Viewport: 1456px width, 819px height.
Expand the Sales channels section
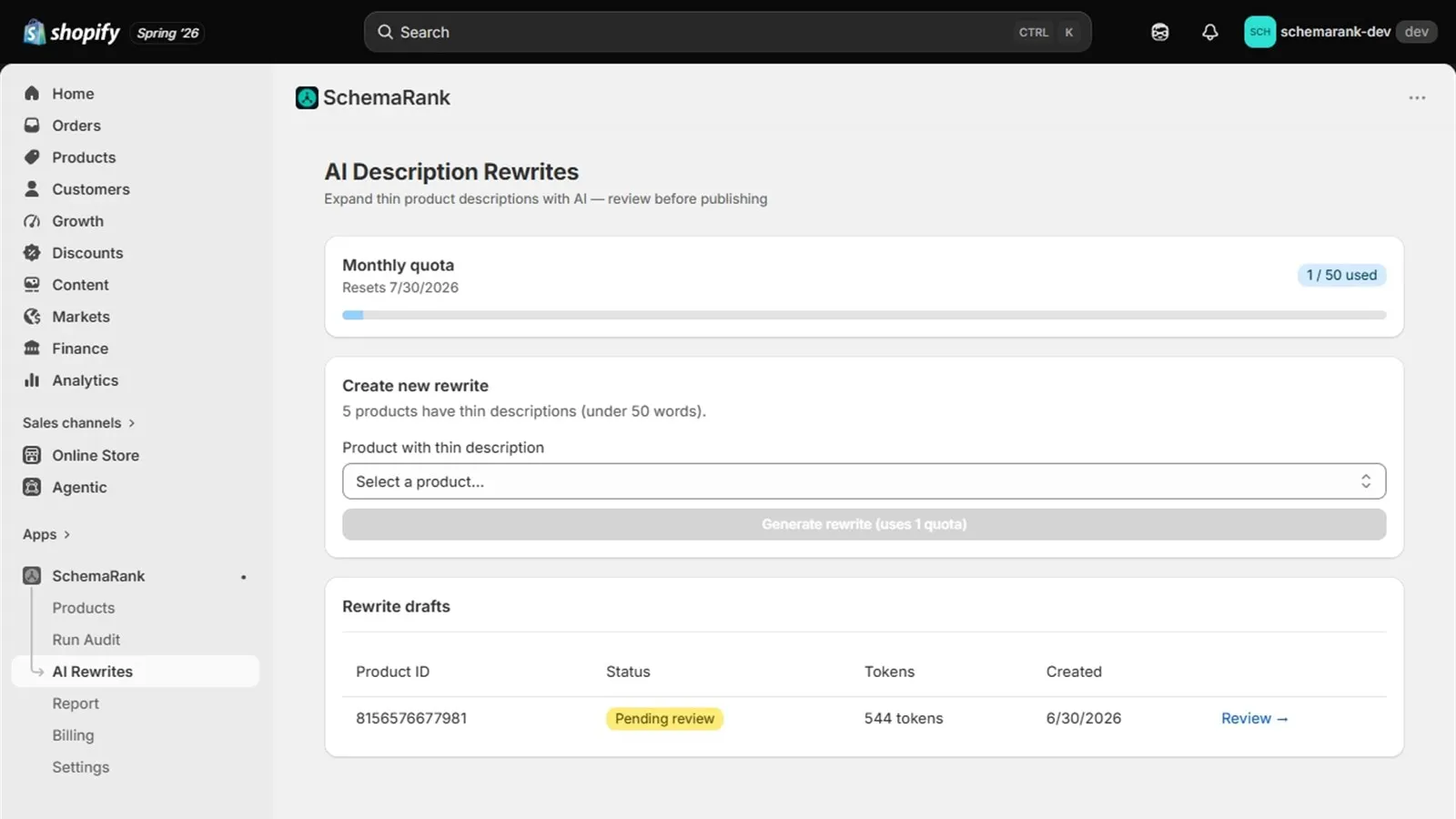(x=79, y=422)
